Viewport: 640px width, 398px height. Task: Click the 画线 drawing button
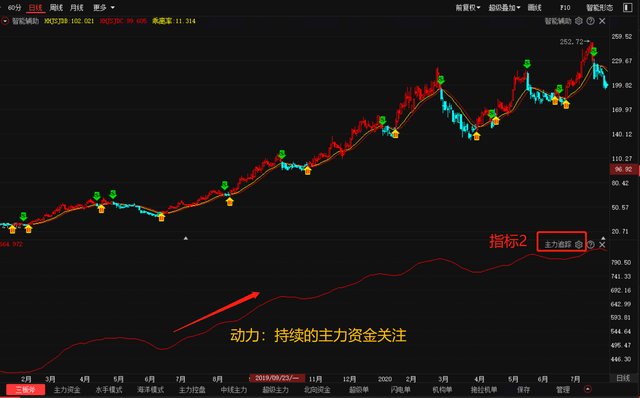(534, 8)
